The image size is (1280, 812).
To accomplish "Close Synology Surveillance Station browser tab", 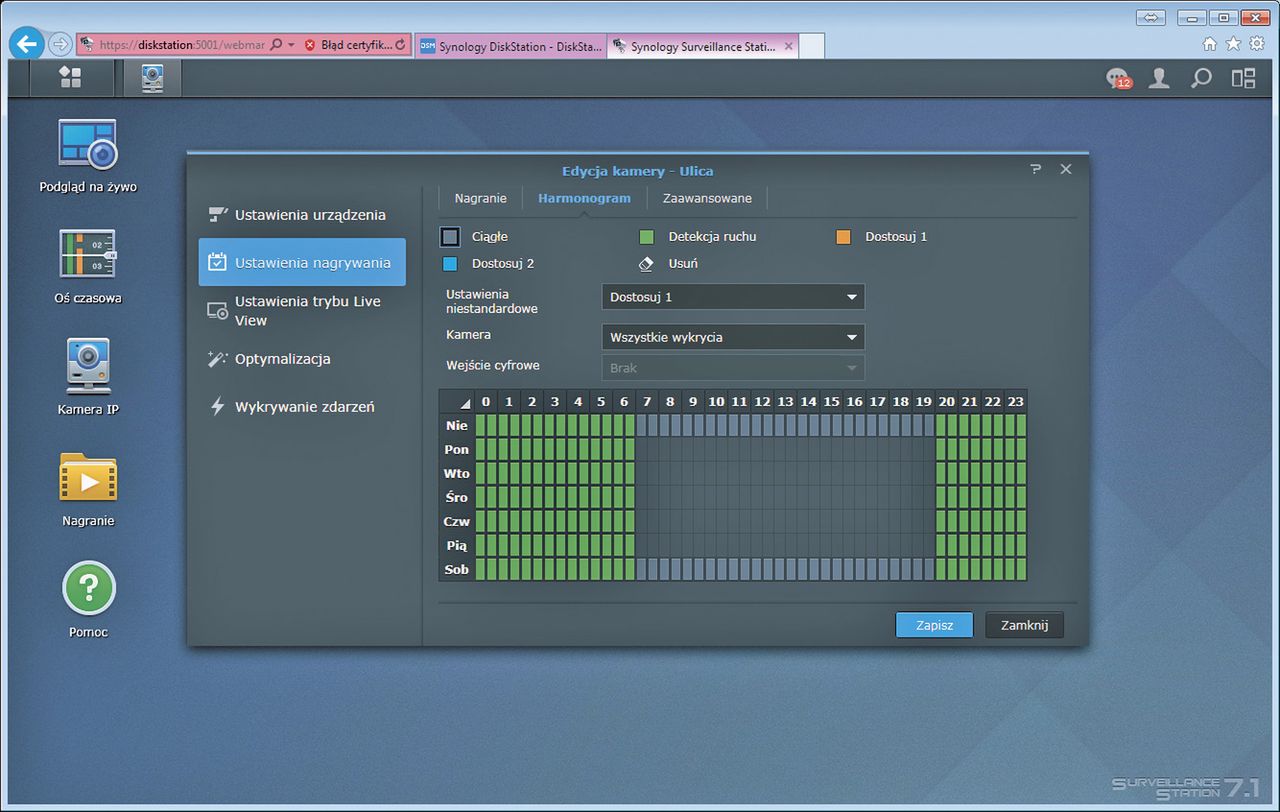I will tap(788, 46).
